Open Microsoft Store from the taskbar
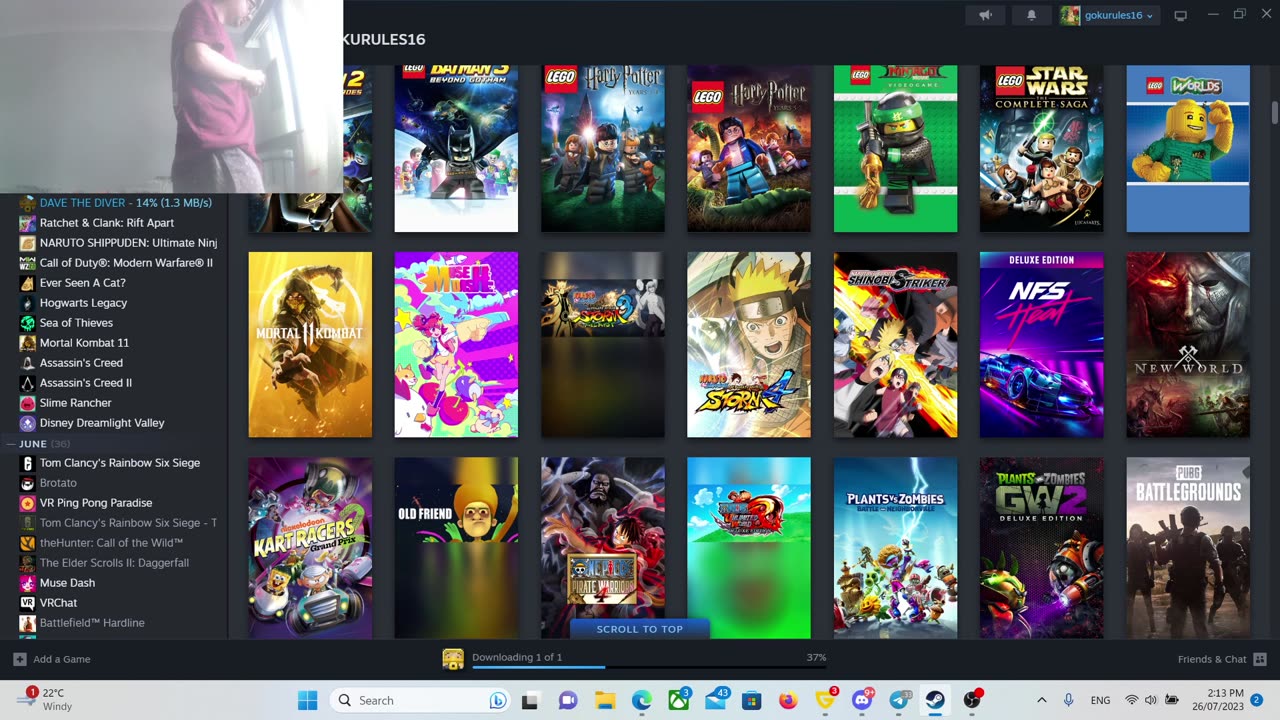 coord(751,700)
